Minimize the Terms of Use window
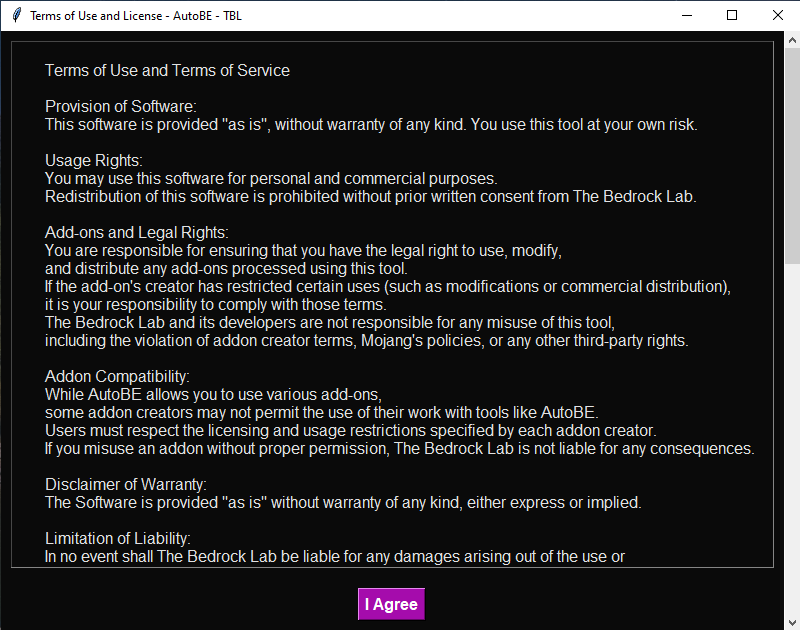800x630 pixels. click(687, 15)
